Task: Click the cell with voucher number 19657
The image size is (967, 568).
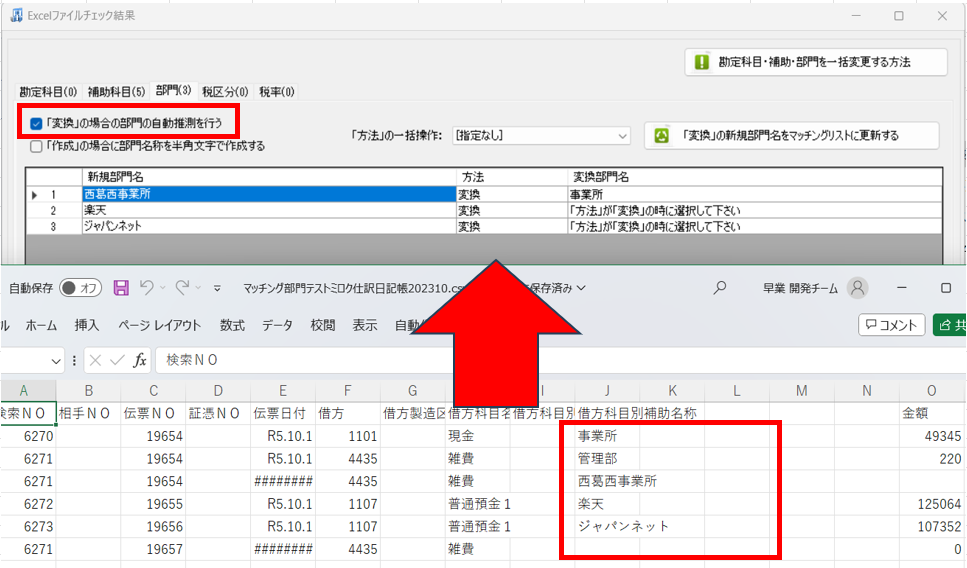Action: point(153,549)
